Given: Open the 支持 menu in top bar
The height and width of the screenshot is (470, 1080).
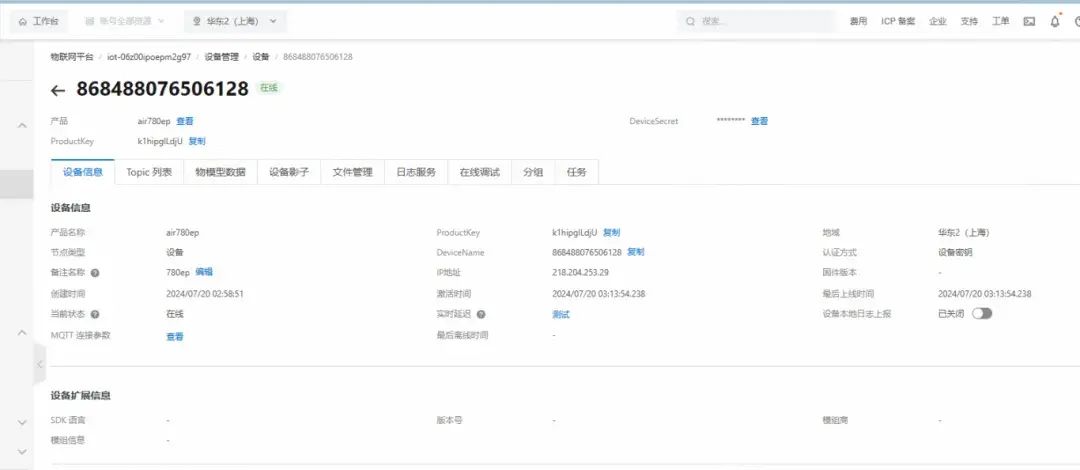Looking at the screenshot, I should point(969,21).
